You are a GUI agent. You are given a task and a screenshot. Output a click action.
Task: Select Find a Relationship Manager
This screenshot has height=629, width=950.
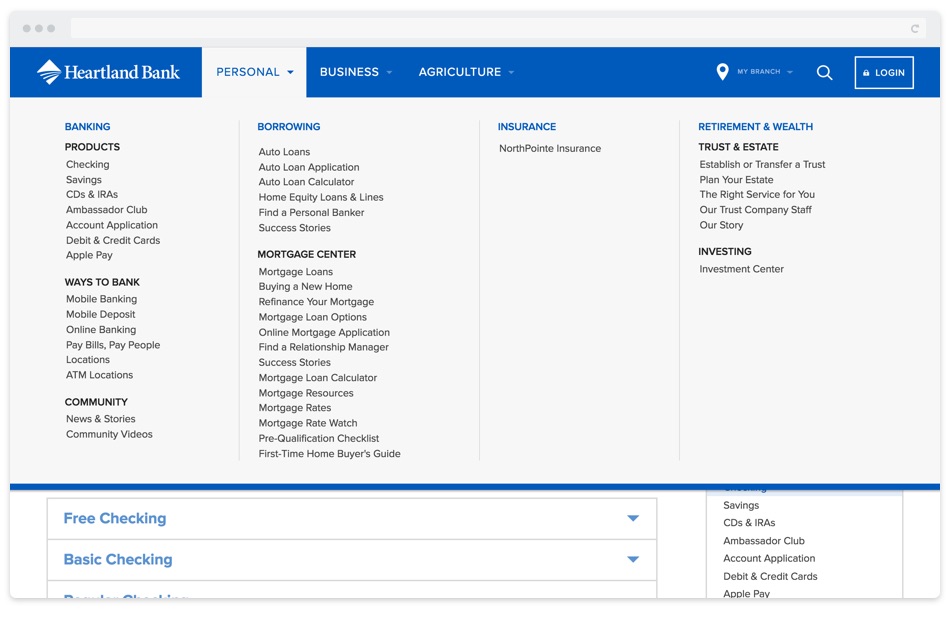tap(324, 347)
